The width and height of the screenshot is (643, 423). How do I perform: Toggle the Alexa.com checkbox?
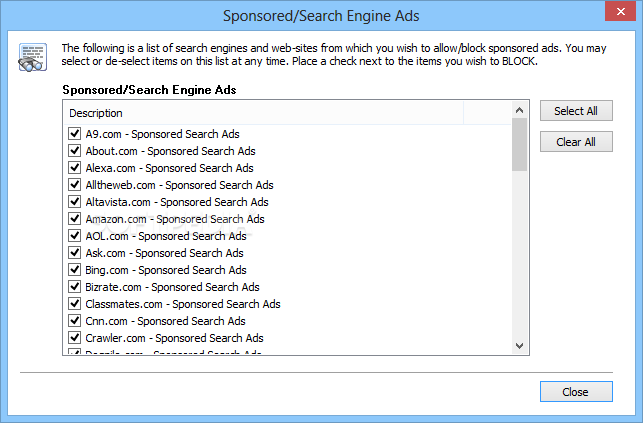75,168
